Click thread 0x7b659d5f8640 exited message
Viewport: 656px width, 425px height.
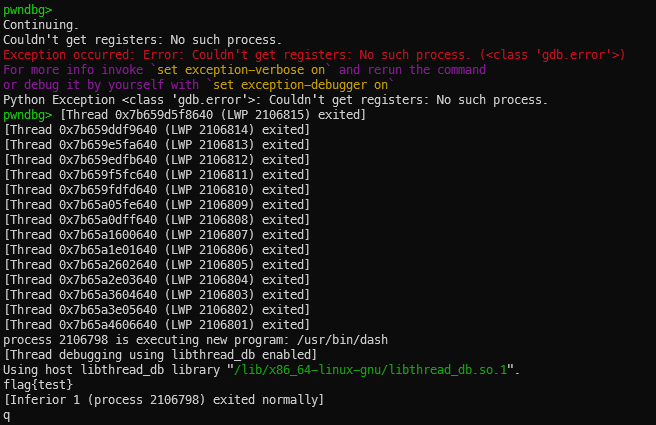tap(213, 115)
